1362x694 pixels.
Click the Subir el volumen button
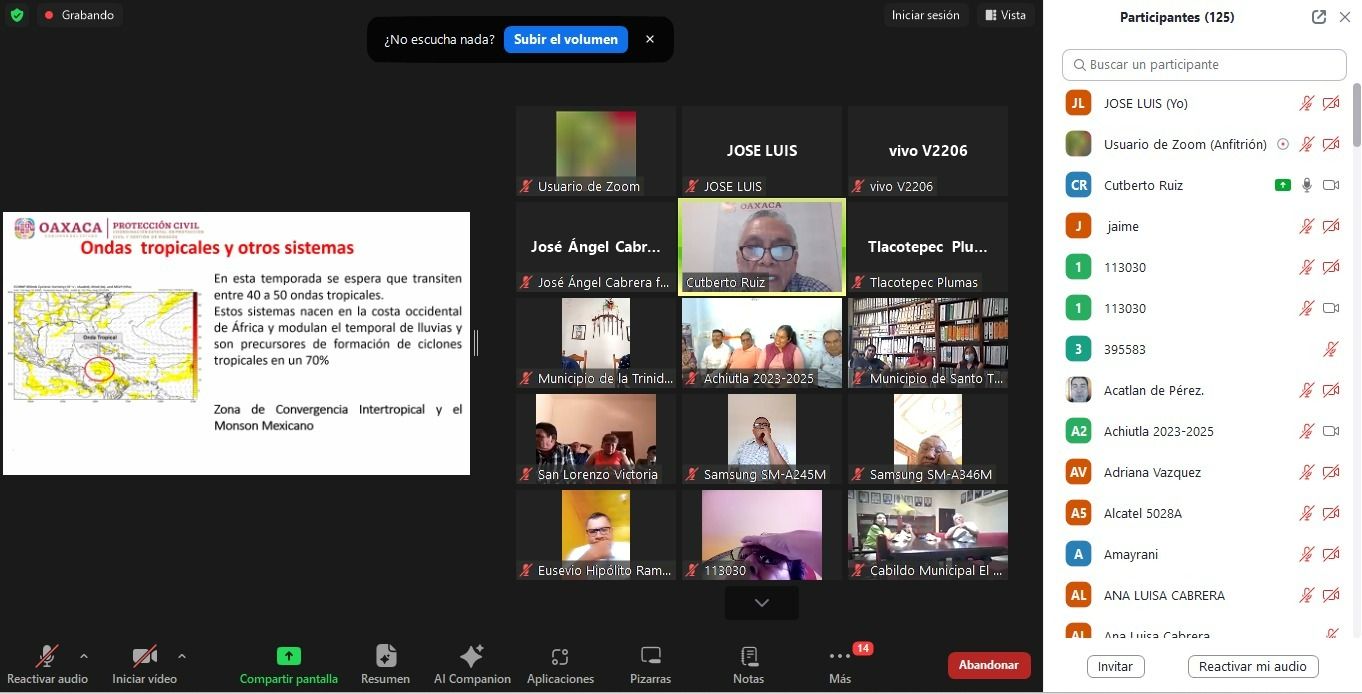(x=566, y=39)
